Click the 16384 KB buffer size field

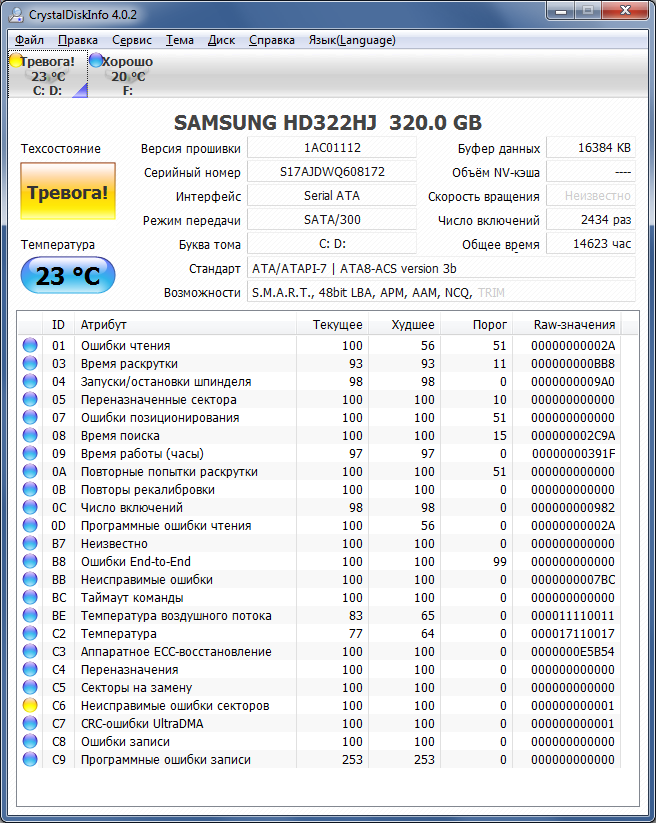[x=591, y=147]
